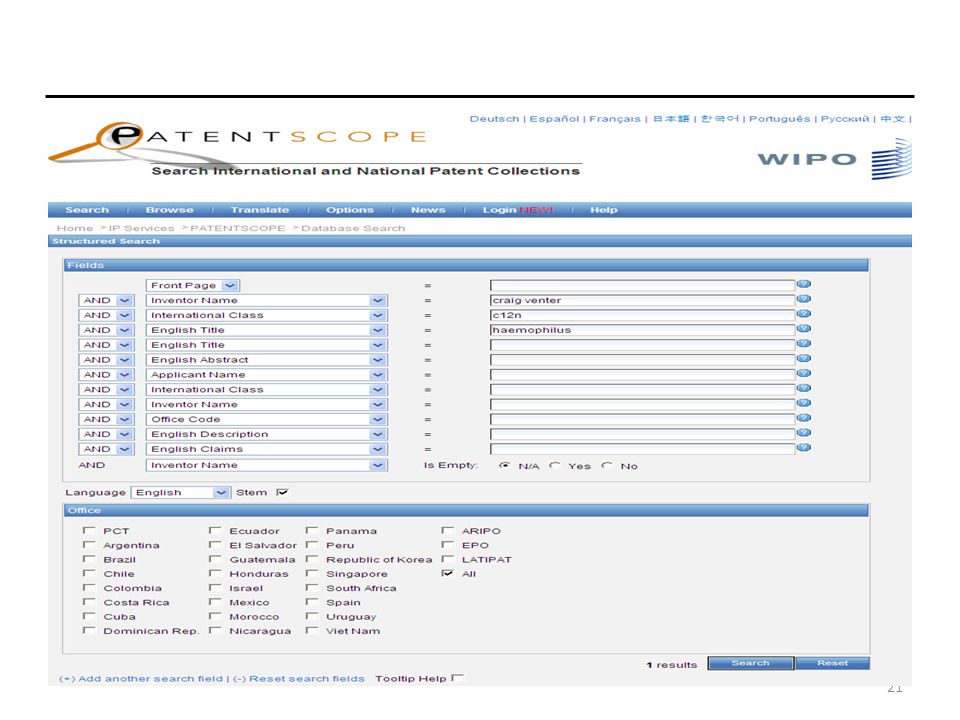Viewport: 960px width, 720px height.
Task: Click Add another search field link
Action: click(x=141, y=678)
